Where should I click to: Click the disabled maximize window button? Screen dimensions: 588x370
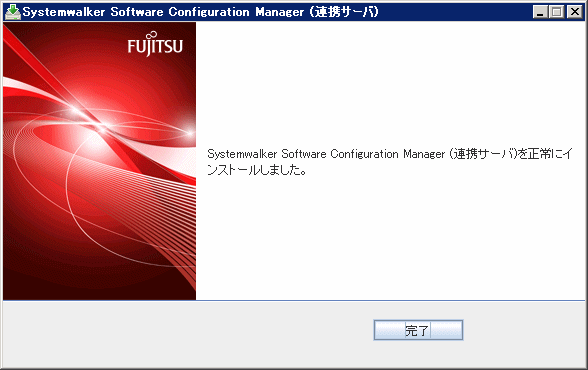click(x=557, y=12)
